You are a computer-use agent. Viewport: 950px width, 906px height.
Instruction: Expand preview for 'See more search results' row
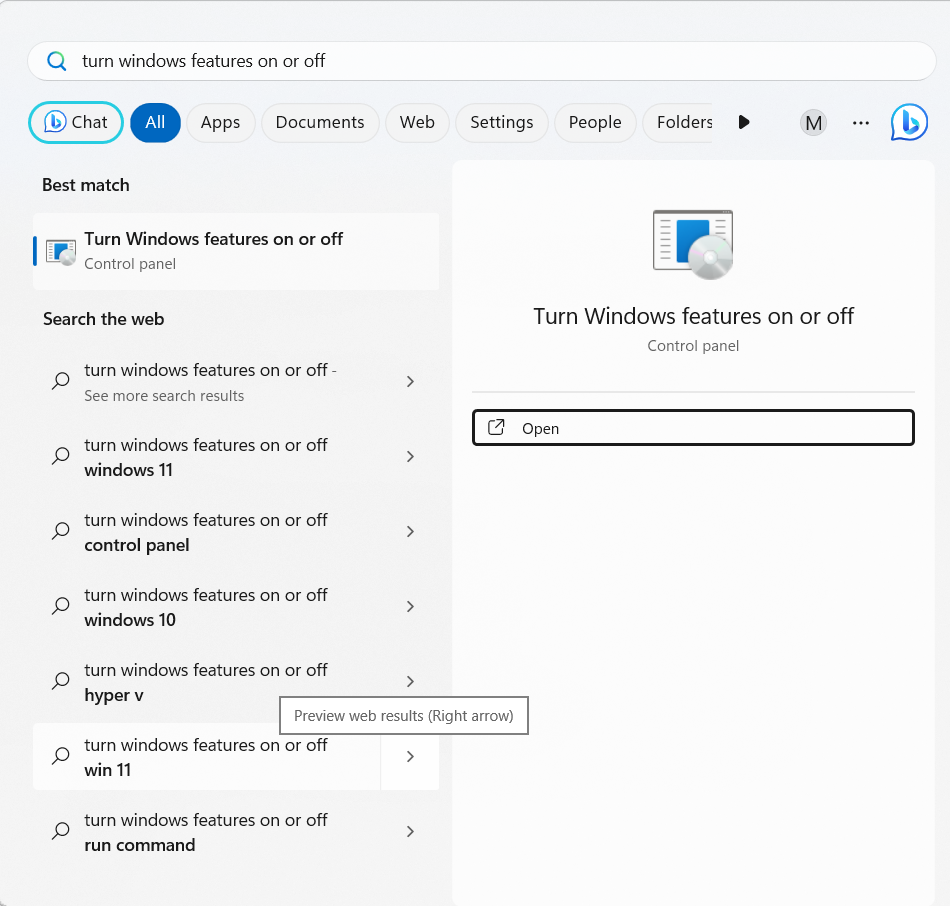[410, 381]
